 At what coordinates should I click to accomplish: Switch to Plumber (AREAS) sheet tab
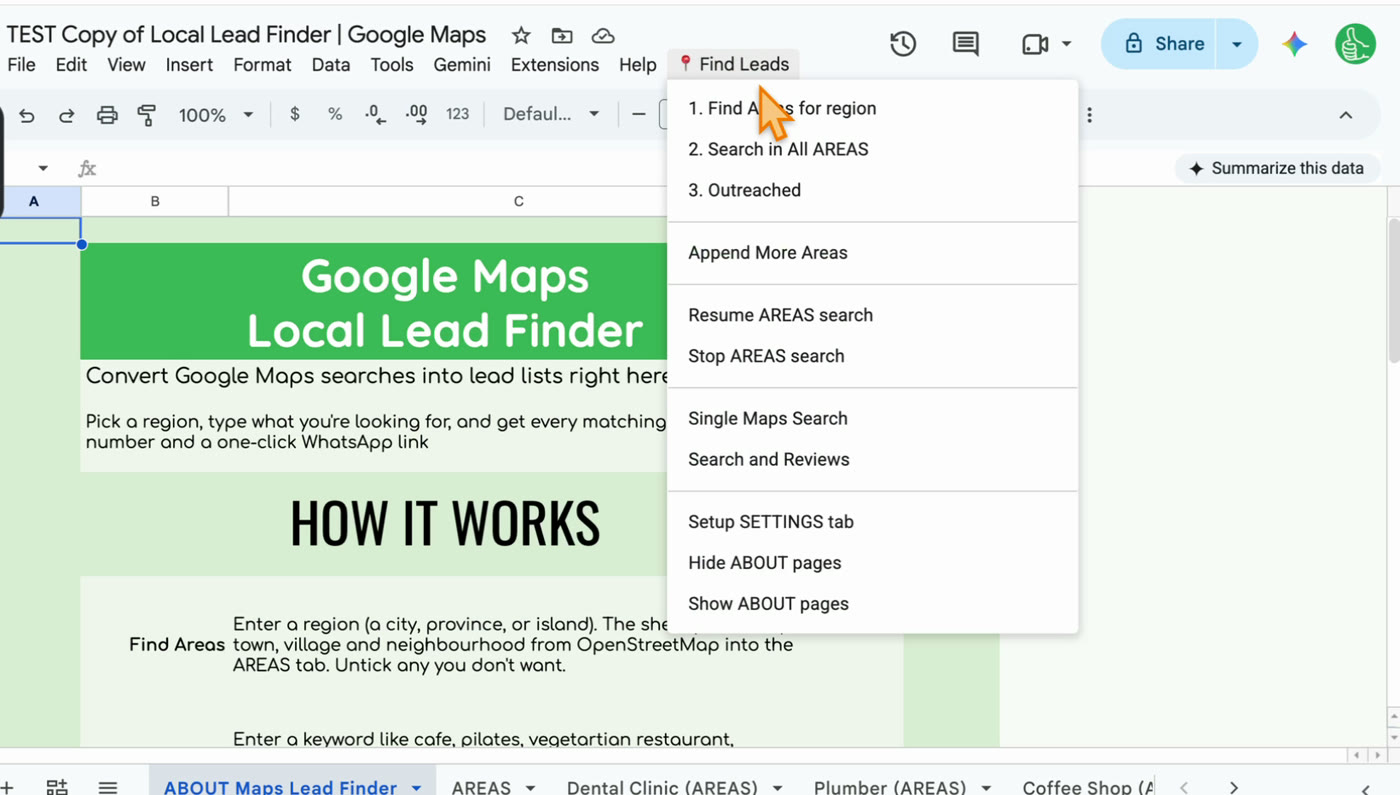[890, 787]
